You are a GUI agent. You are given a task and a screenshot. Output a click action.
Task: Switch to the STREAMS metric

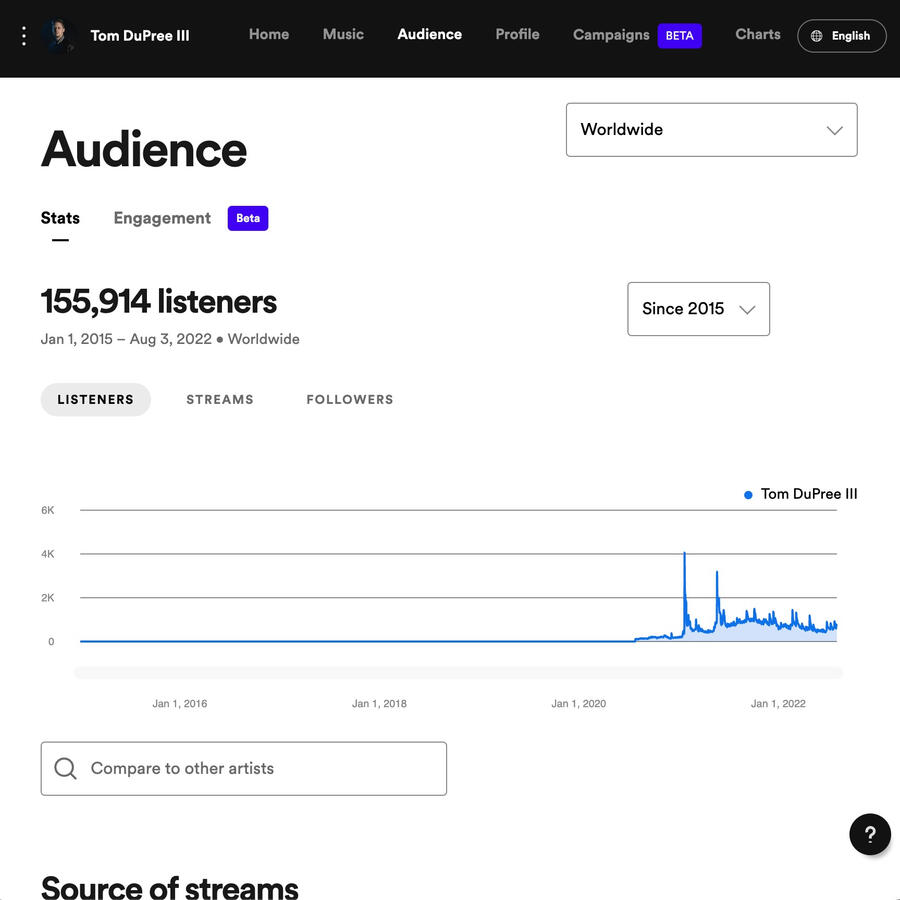click(219, 399)
